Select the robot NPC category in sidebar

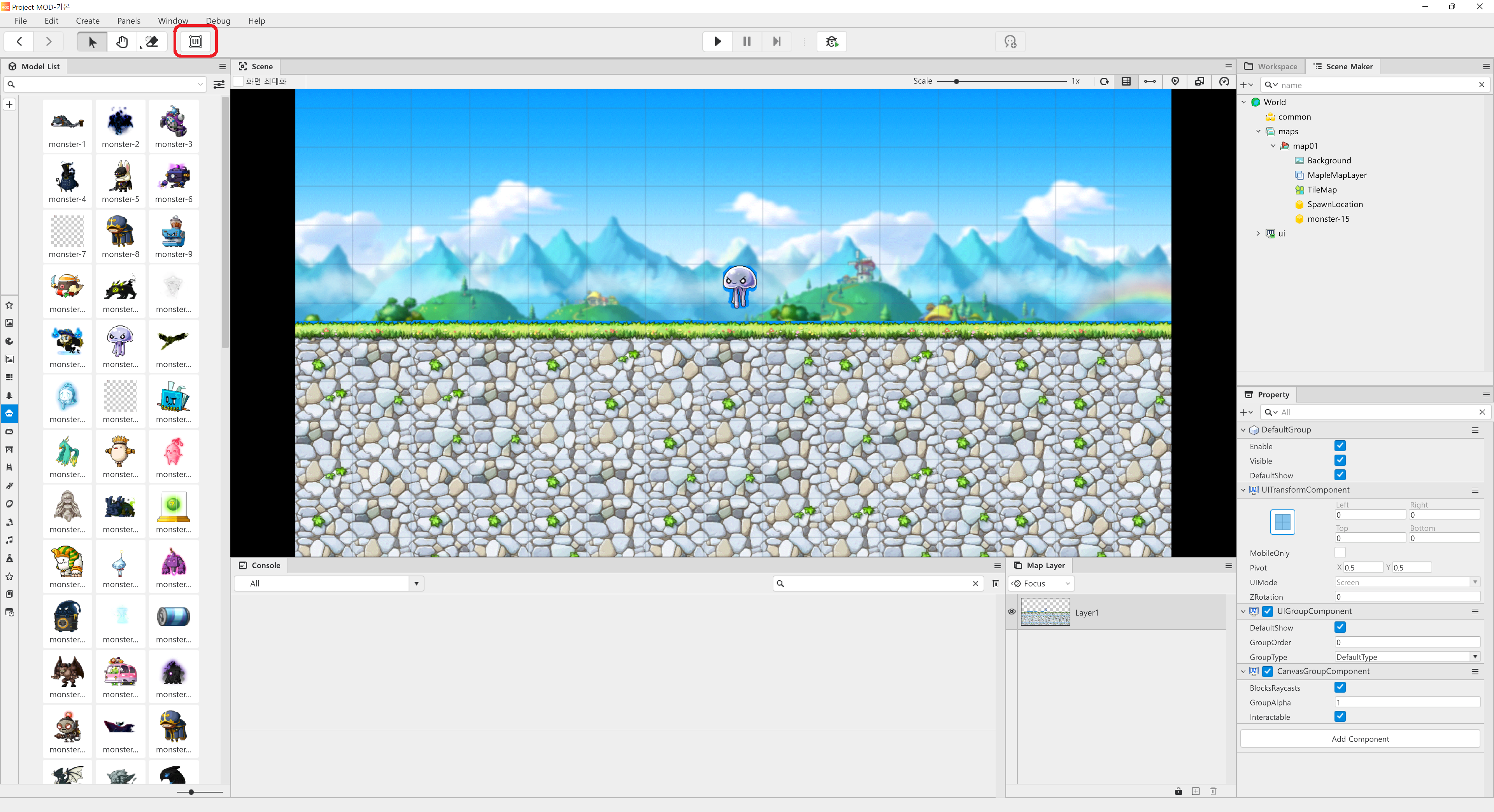[x=9, y=431]
